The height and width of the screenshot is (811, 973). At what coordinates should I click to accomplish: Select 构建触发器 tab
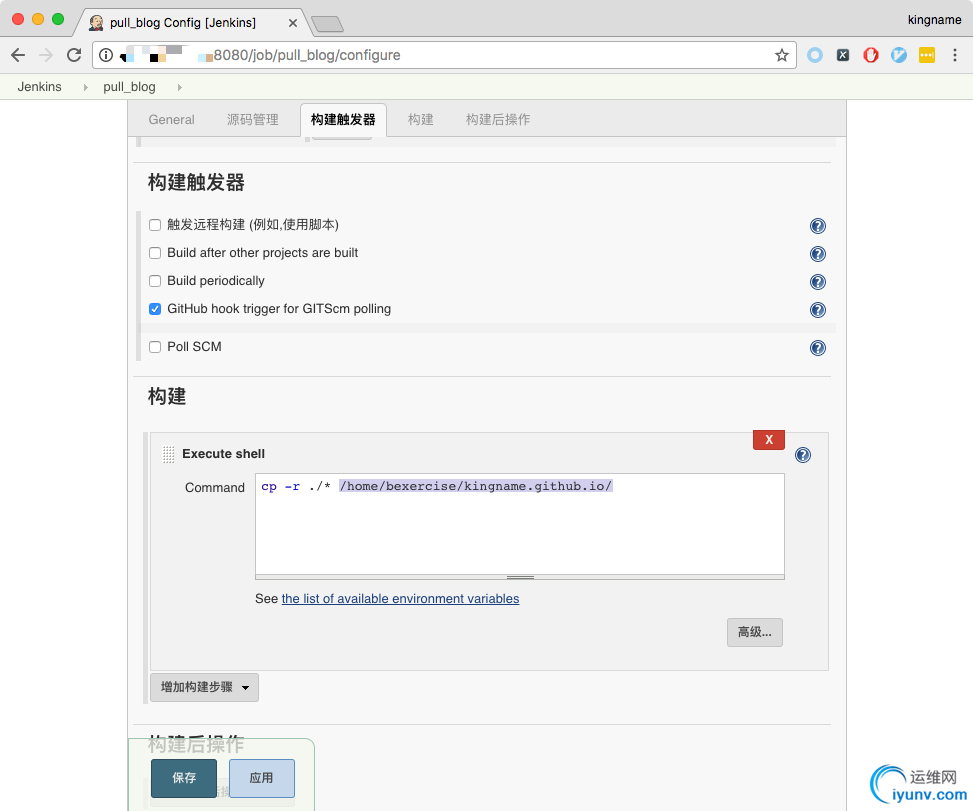(343, 120)
